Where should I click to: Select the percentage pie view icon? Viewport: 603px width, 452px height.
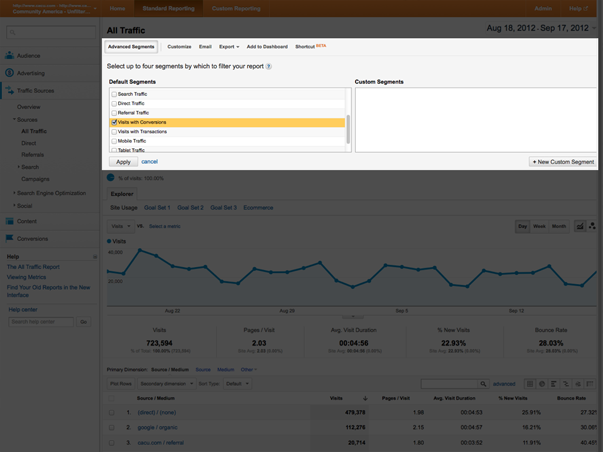541,384
